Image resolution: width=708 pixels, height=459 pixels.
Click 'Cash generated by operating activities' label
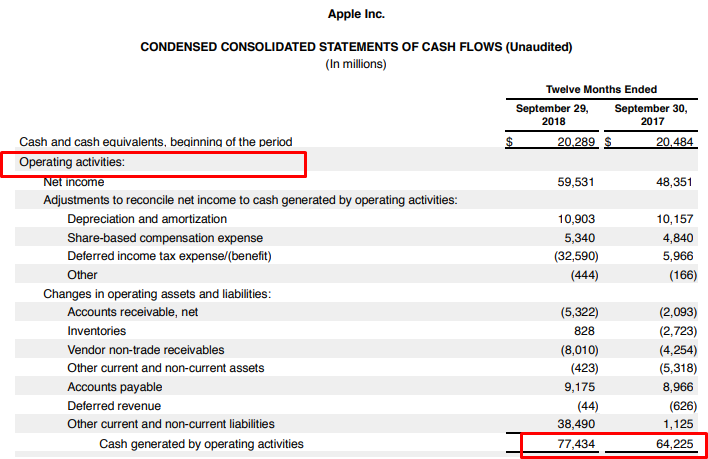[201, 444]
